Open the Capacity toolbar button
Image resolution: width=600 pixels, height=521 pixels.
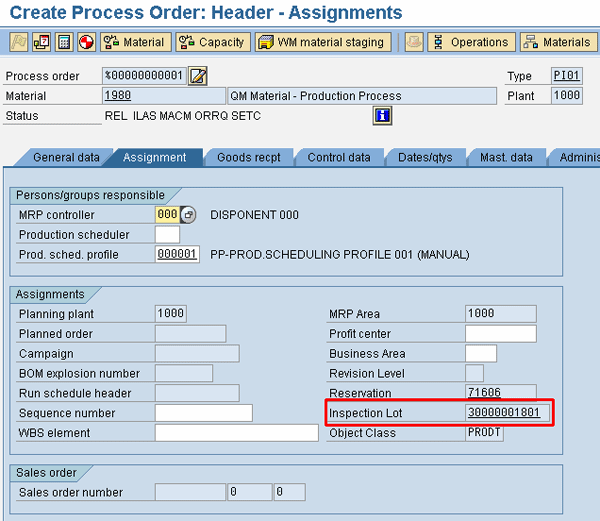212,42
